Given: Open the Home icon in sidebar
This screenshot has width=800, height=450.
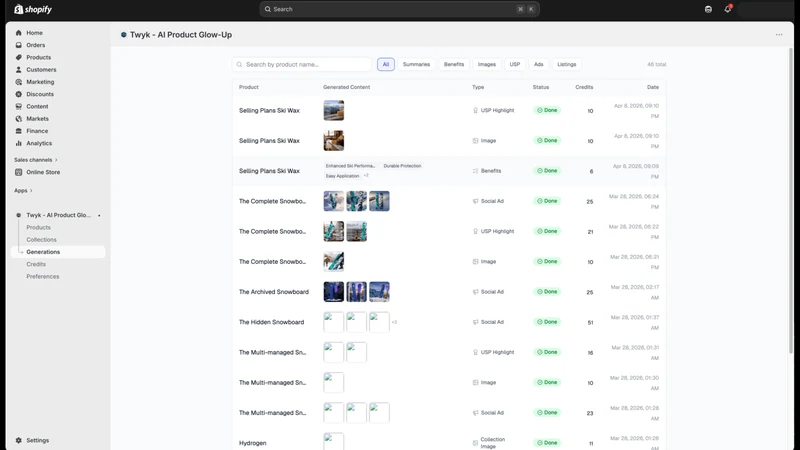Looking at the screenshot, I should click(x=19, y=33).
